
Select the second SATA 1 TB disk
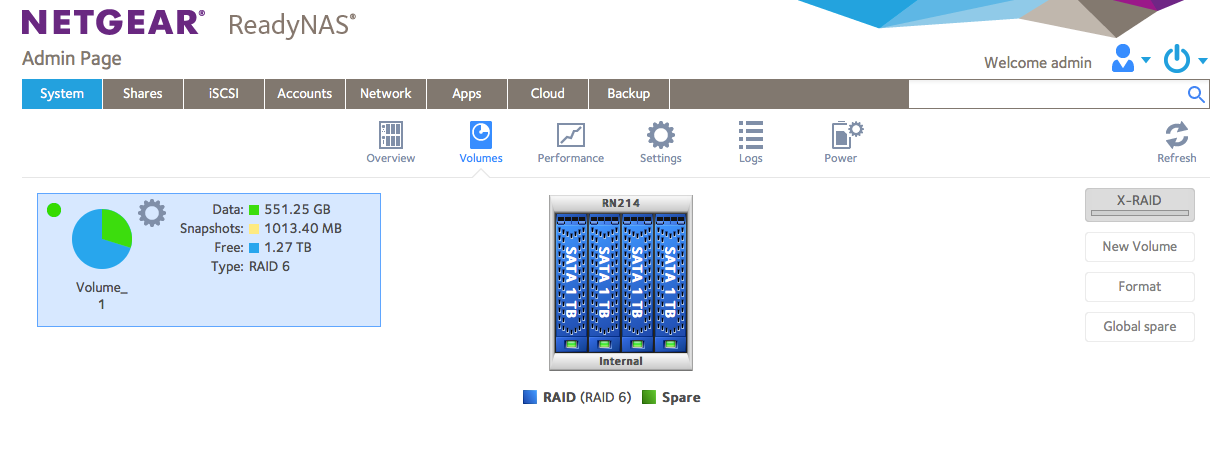[604, 283]
